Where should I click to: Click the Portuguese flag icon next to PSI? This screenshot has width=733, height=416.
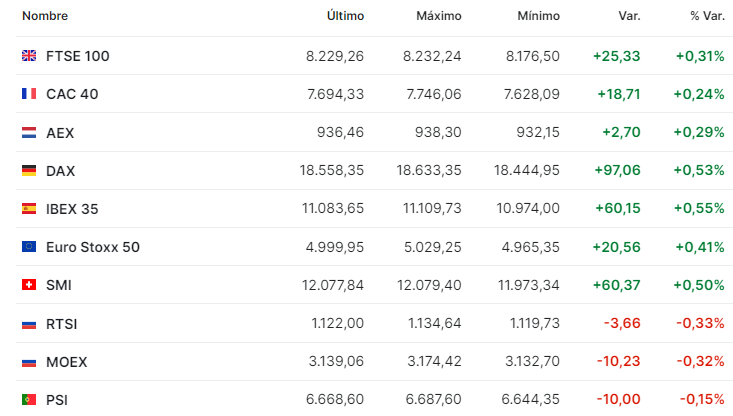coord(29,400)
